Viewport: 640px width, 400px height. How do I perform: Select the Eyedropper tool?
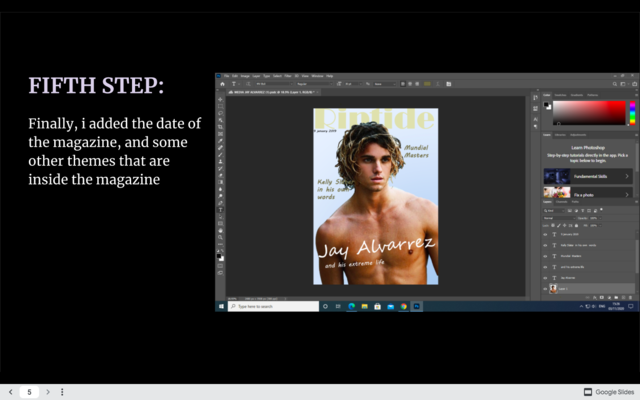[x=220, y=141]
